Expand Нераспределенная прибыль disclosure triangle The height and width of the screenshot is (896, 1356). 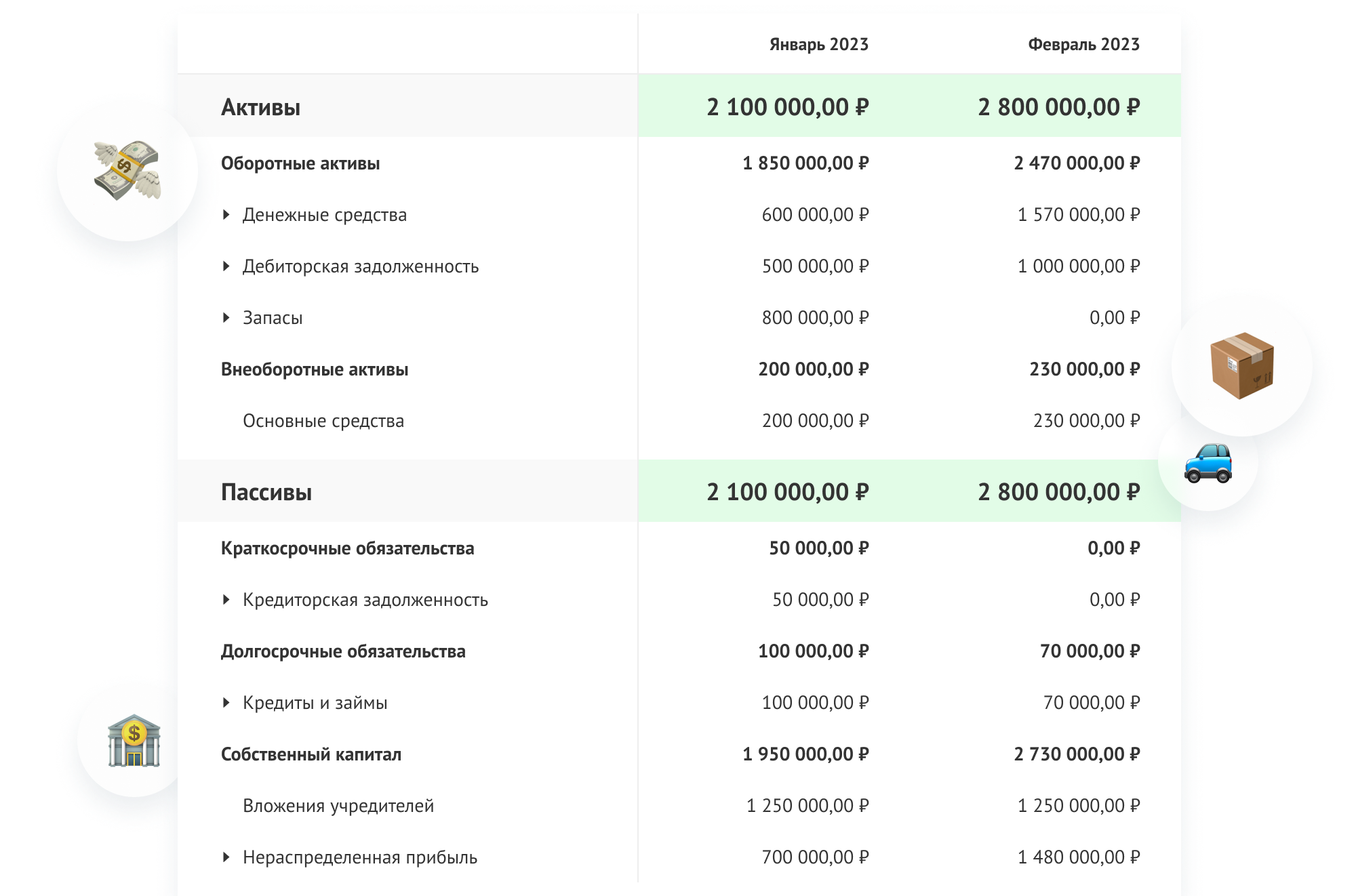click(x=226, y=857)
